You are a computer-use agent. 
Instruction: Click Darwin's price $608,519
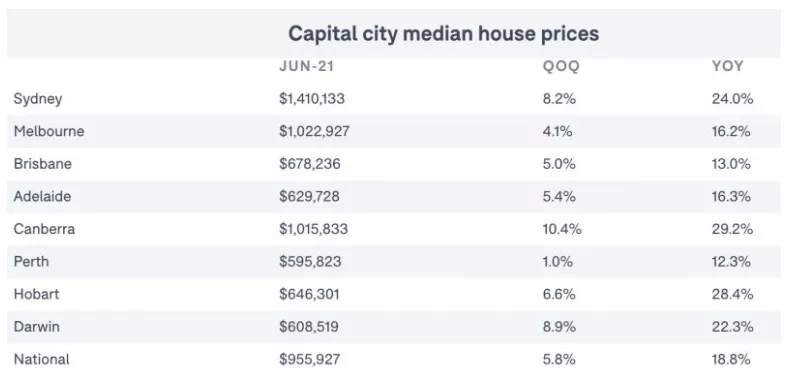(x=309, y=327)
